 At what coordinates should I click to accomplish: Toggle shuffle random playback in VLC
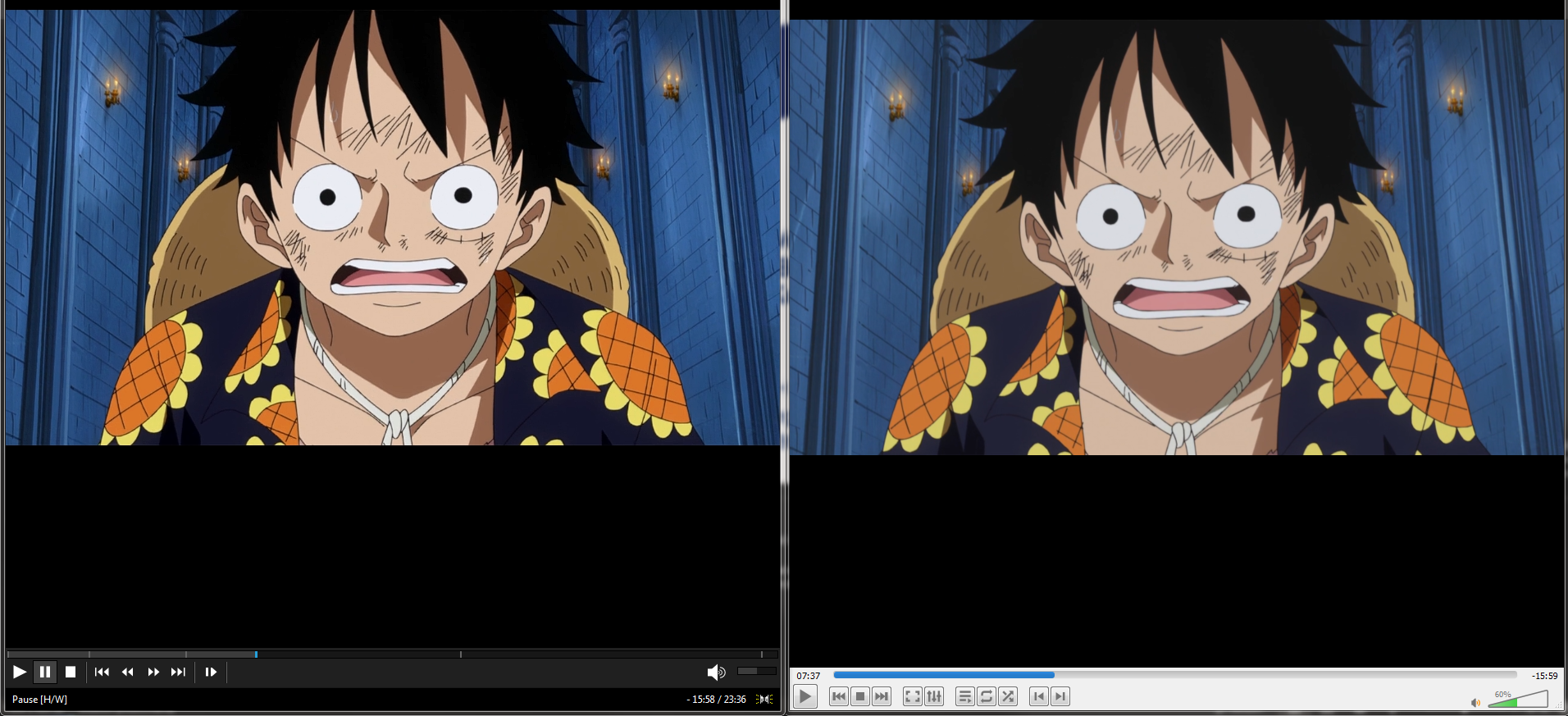coord(1008,696)
